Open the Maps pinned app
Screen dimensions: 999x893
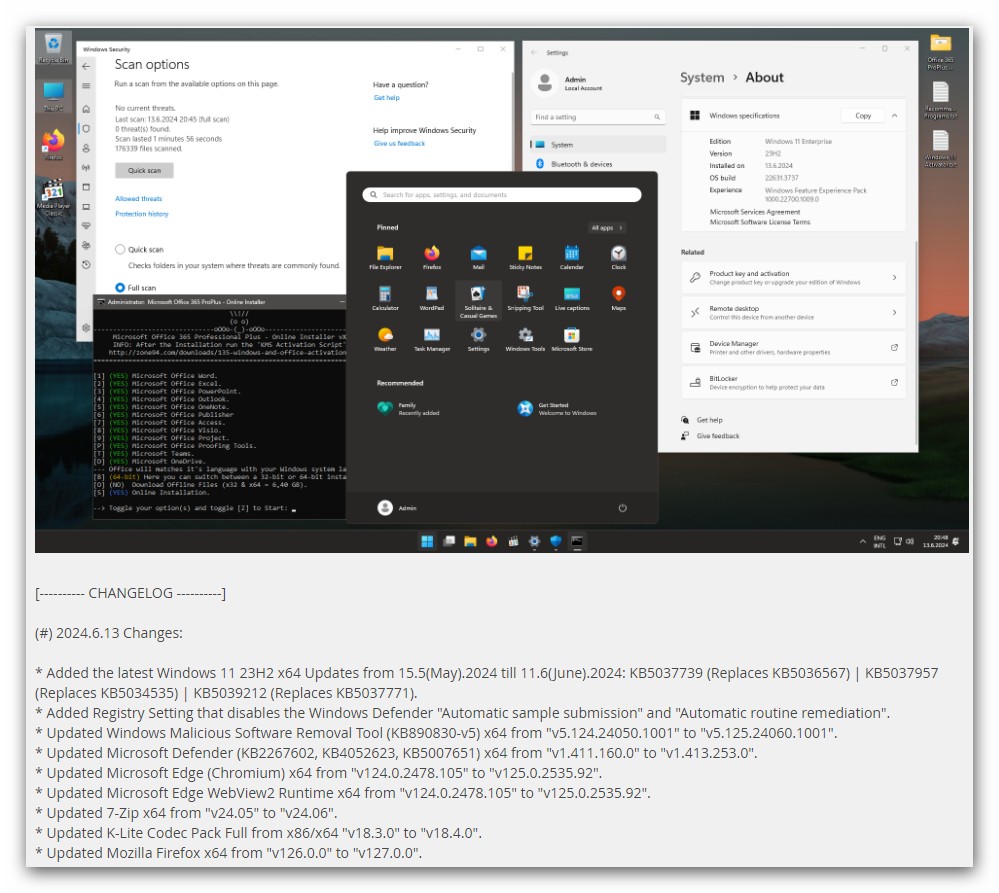point(618,299)
